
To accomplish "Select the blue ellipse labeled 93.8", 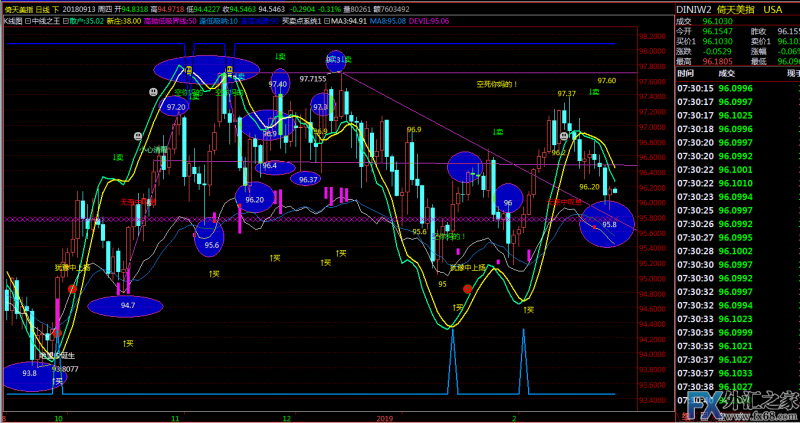I will [31, 376].
